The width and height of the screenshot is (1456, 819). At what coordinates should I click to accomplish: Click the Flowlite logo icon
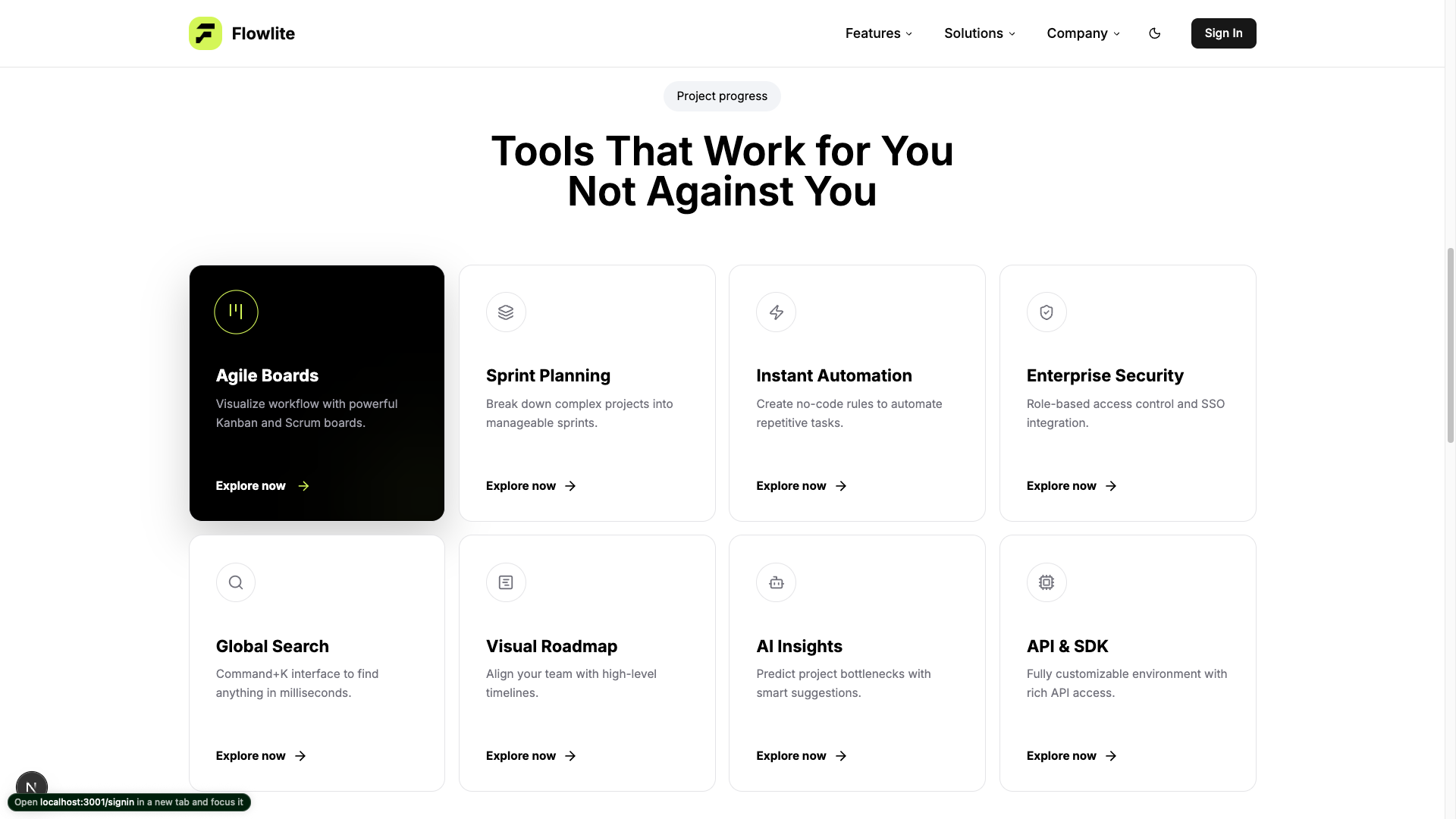pos(205,33)
